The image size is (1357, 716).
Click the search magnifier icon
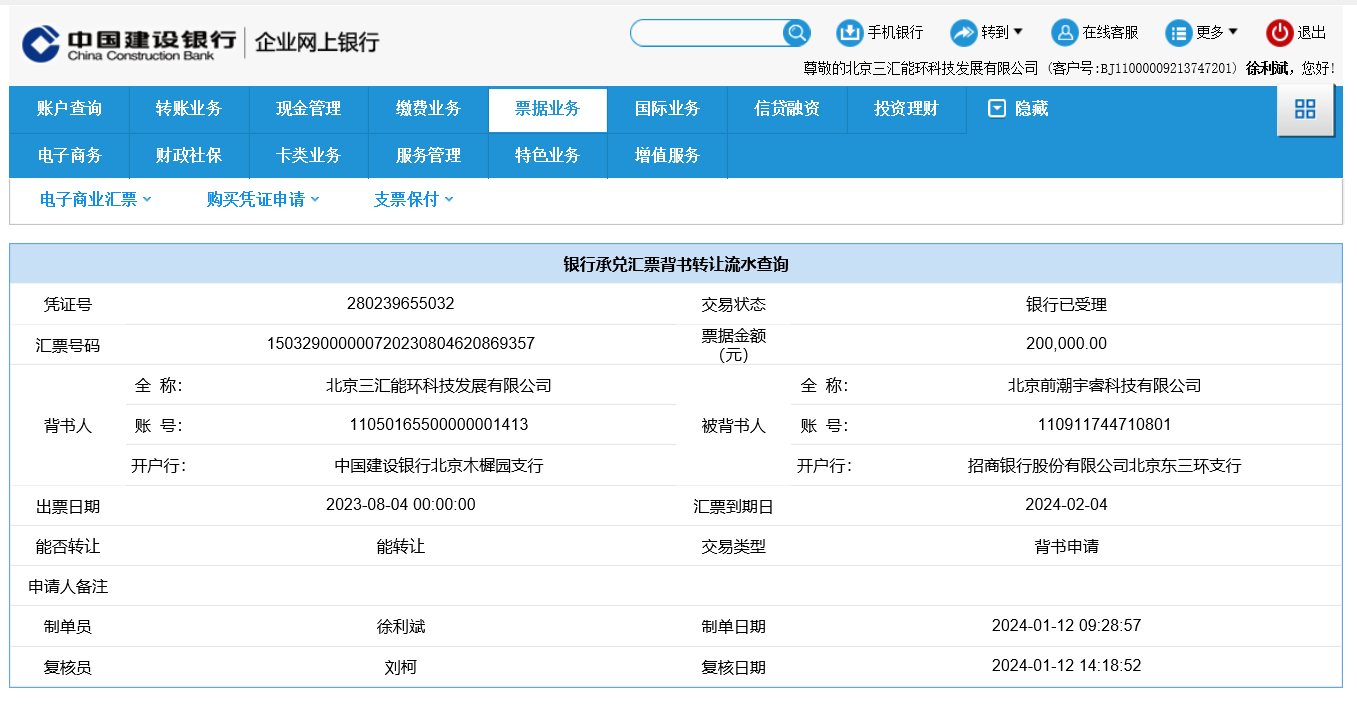[796, 33]
